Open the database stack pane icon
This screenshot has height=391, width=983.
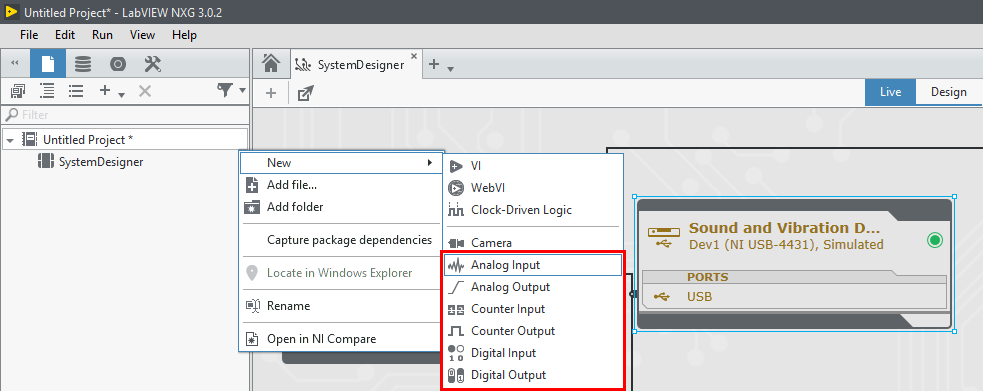(x=83, y=63)
